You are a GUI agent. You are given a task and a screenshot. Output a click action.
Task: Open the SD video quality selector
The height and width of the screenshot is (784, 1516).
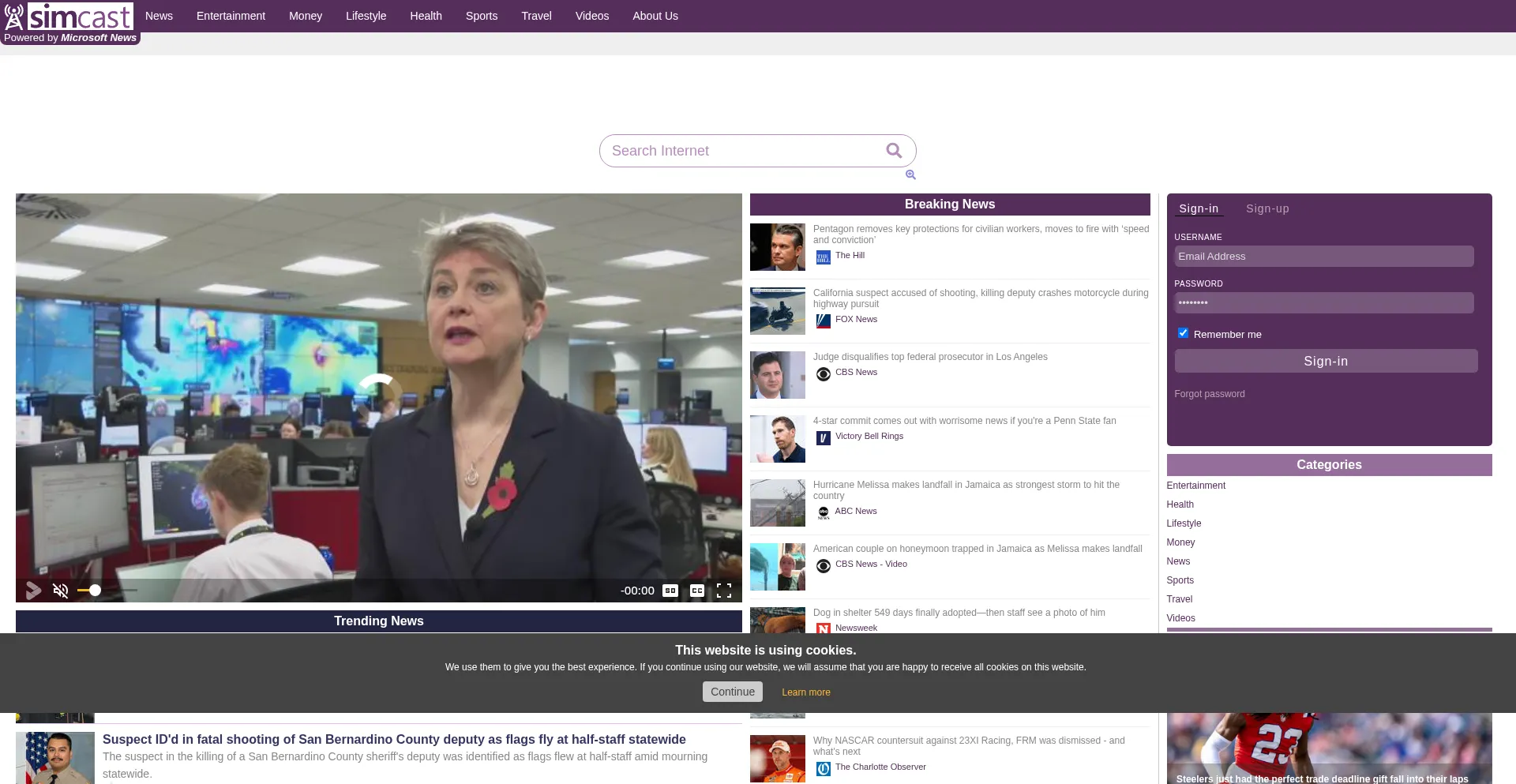(x=670, y=591)
